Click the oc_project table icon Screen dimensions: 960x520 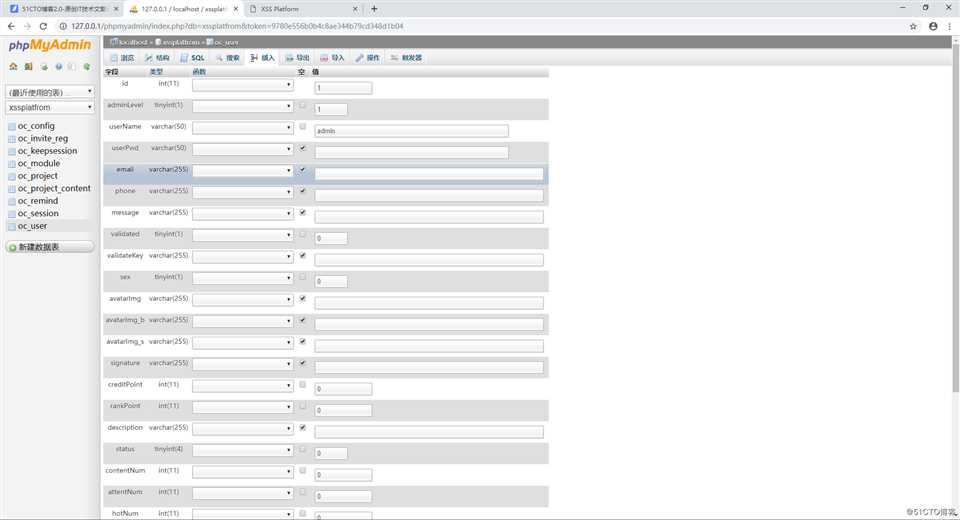coord(12,176)
